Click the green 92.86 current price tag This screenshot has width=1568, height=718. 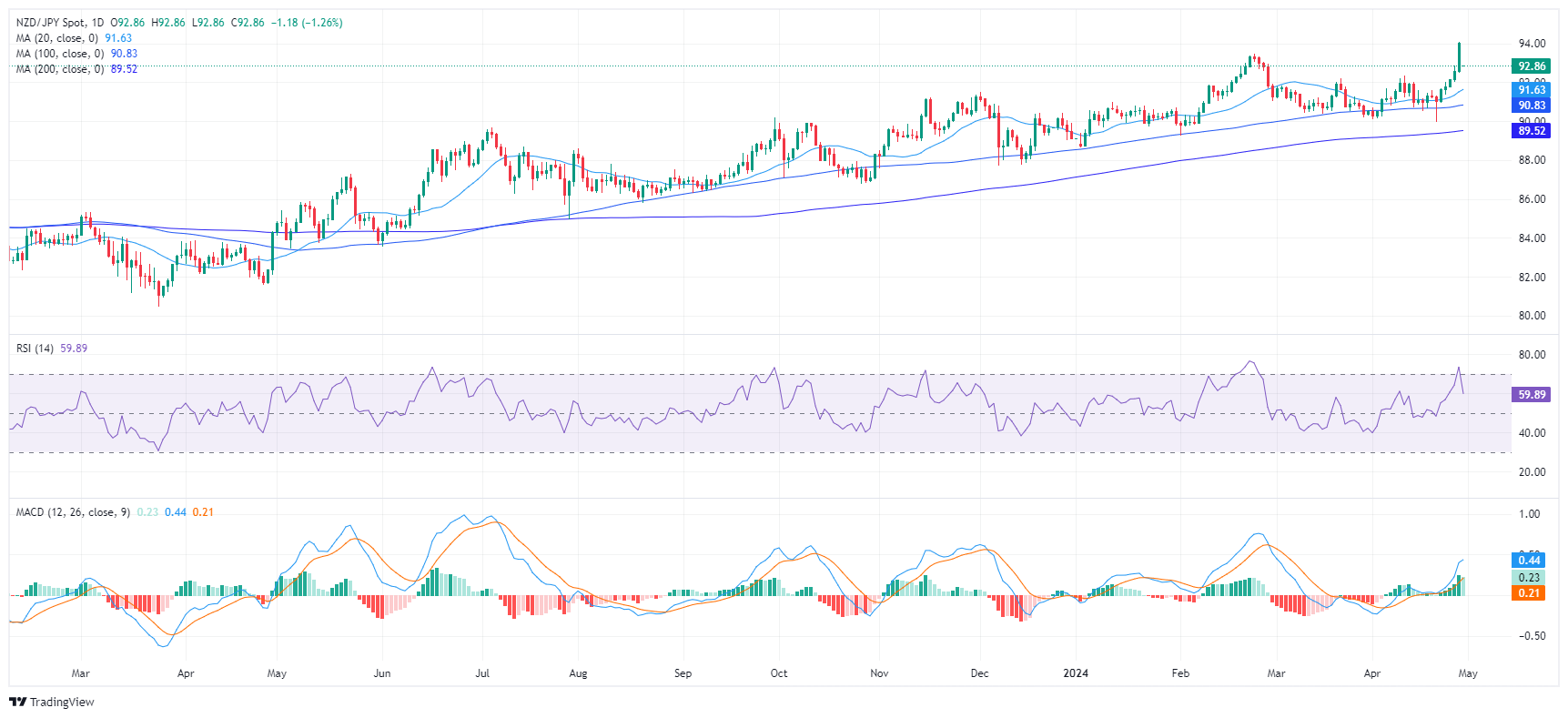1532,66
